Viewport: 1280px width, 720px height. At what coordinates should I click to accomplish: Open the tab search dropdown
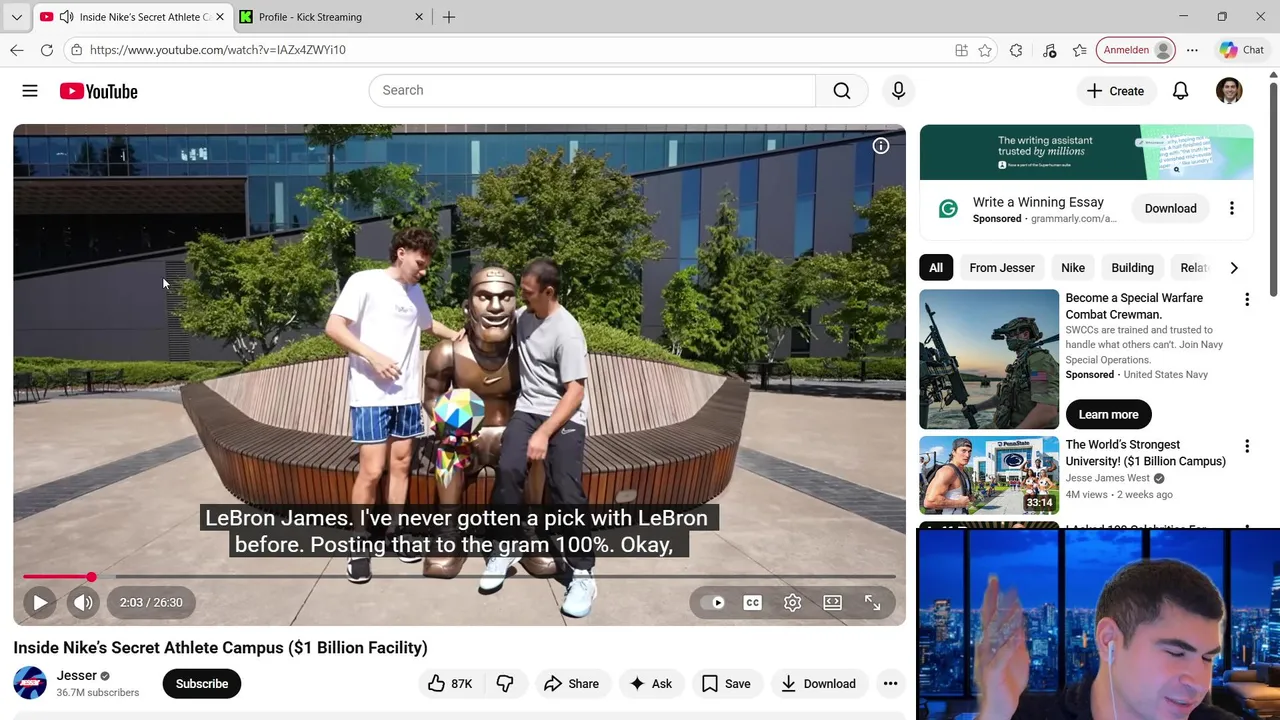(16, 17)
